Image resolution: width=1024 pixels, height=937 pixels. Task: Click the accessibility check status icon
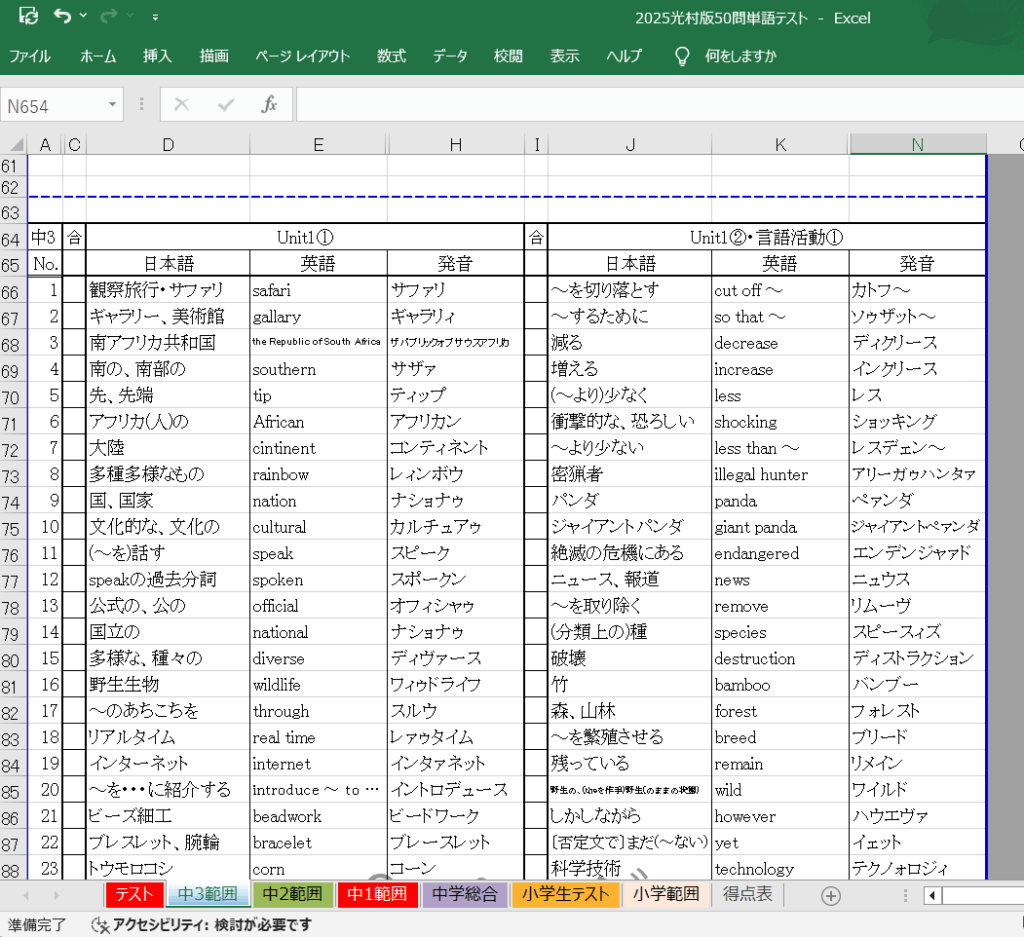click(100, 924)
